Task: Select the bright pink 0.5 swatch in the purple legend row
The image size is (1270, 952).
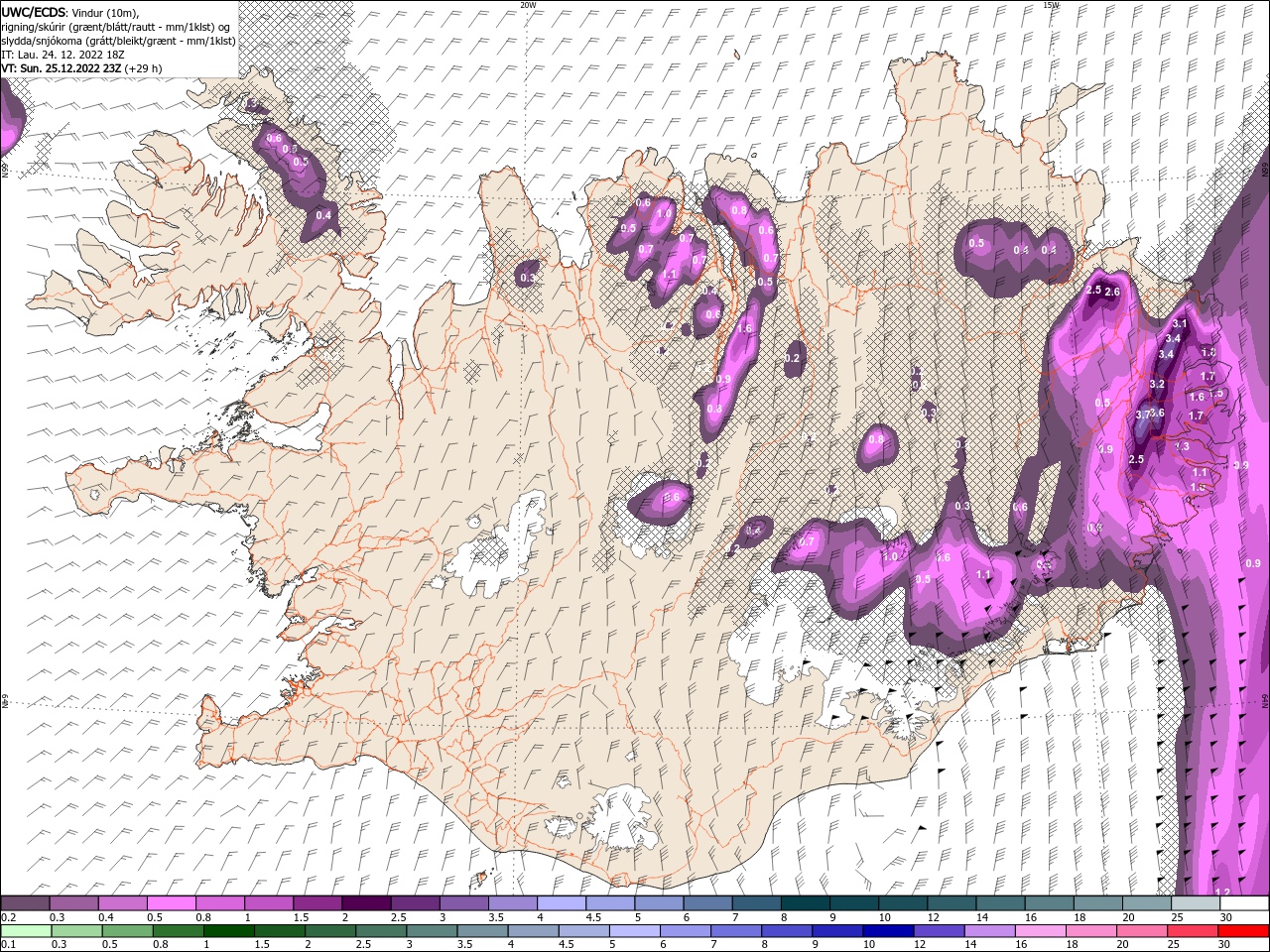Action: [171, 903]
